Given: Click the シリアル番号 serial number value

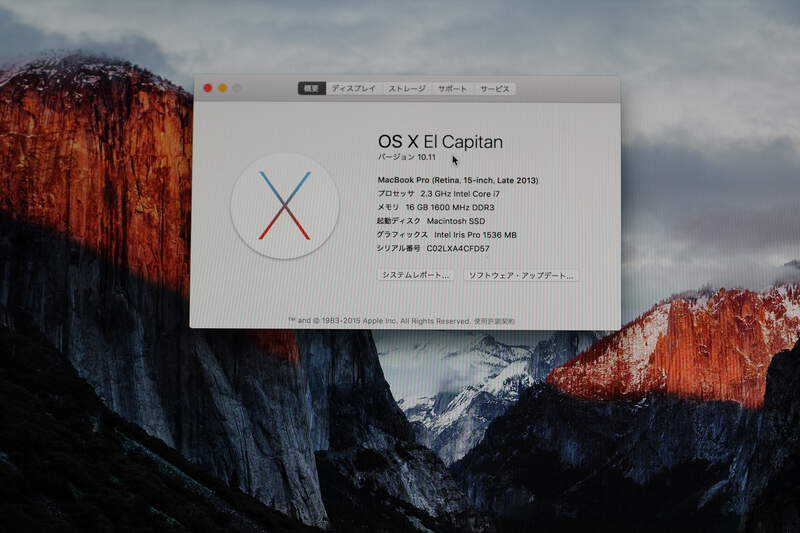Looking at the screenshot, I should point(458,248).
